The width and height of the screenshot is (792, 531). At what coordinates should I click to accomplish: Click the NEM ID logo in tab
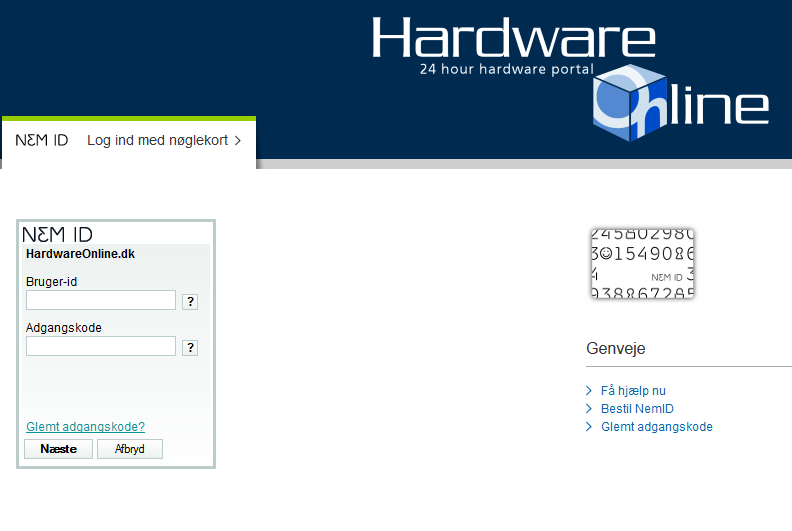[41, 140]
